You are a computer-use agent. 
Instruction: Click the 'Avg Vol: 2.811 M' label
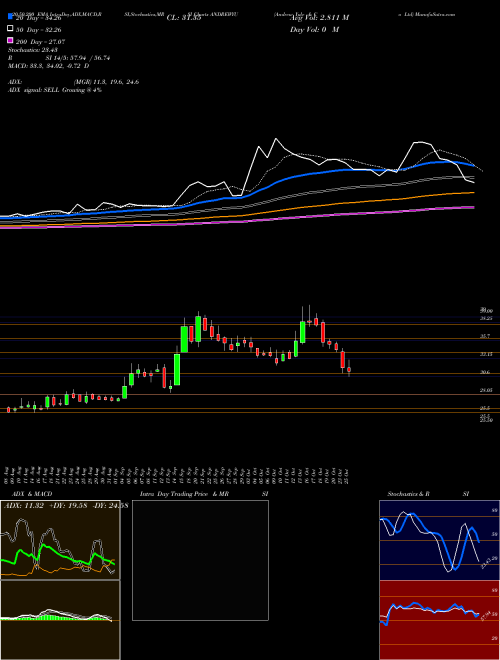(x=319, y=18)
